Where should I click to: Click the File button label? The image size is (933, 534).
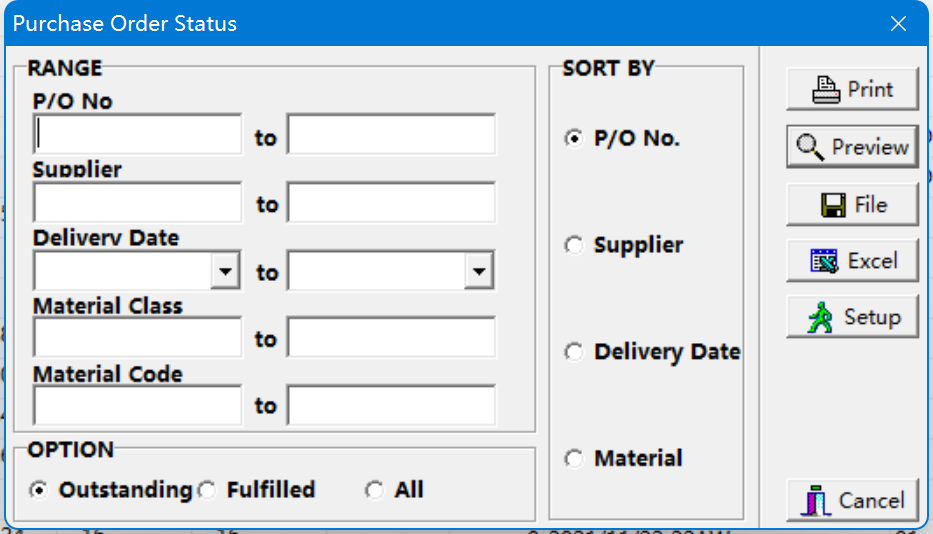871,205
